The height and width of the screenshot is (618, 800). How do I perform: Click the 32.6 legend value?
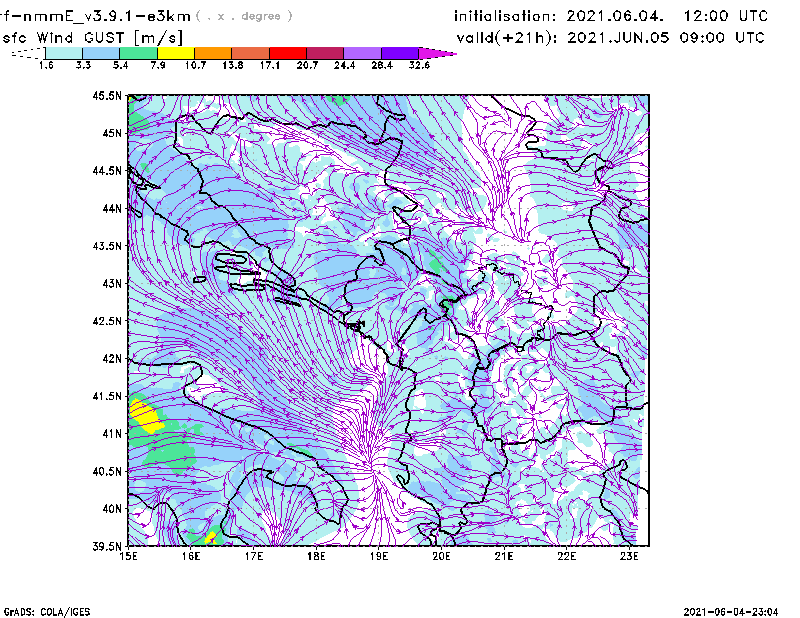[x=419, y=65]
